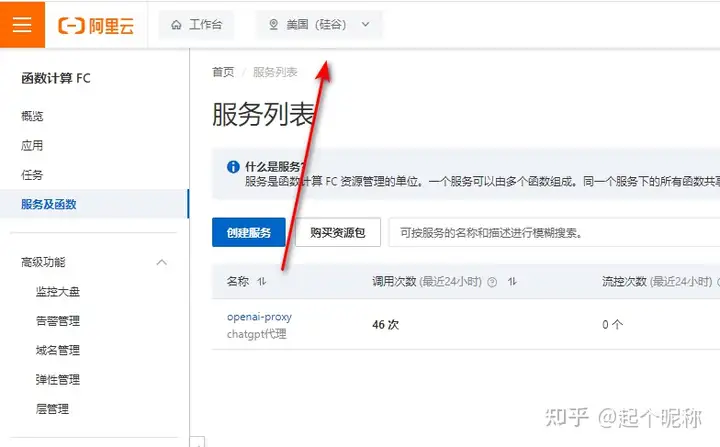
Task: Click the 创建服务 button
Action: (x=249, y=232)
